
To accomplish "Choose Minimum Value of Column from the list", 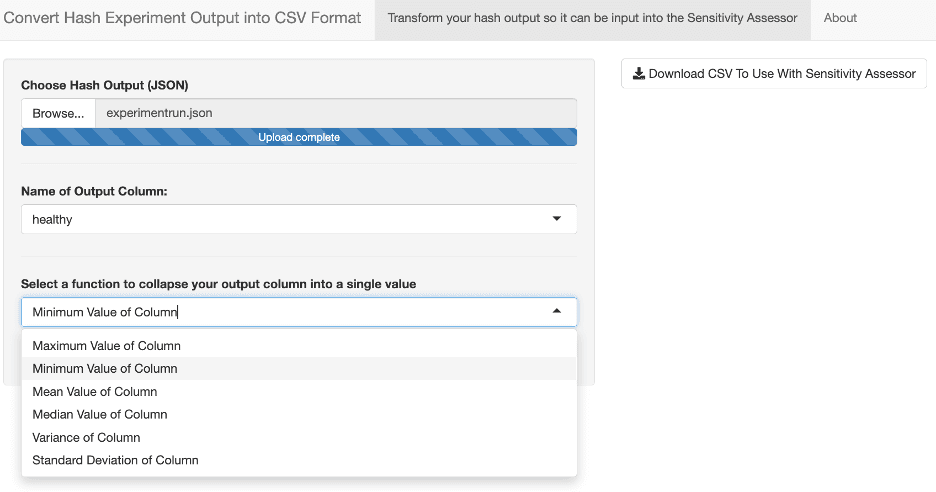I will [x=105, y=369].
